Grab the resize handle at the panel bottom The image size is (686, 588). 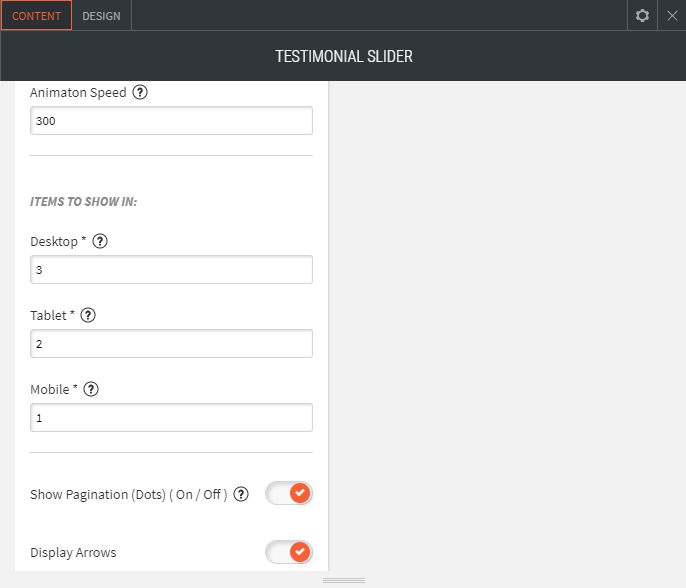(x=343, y=580)
